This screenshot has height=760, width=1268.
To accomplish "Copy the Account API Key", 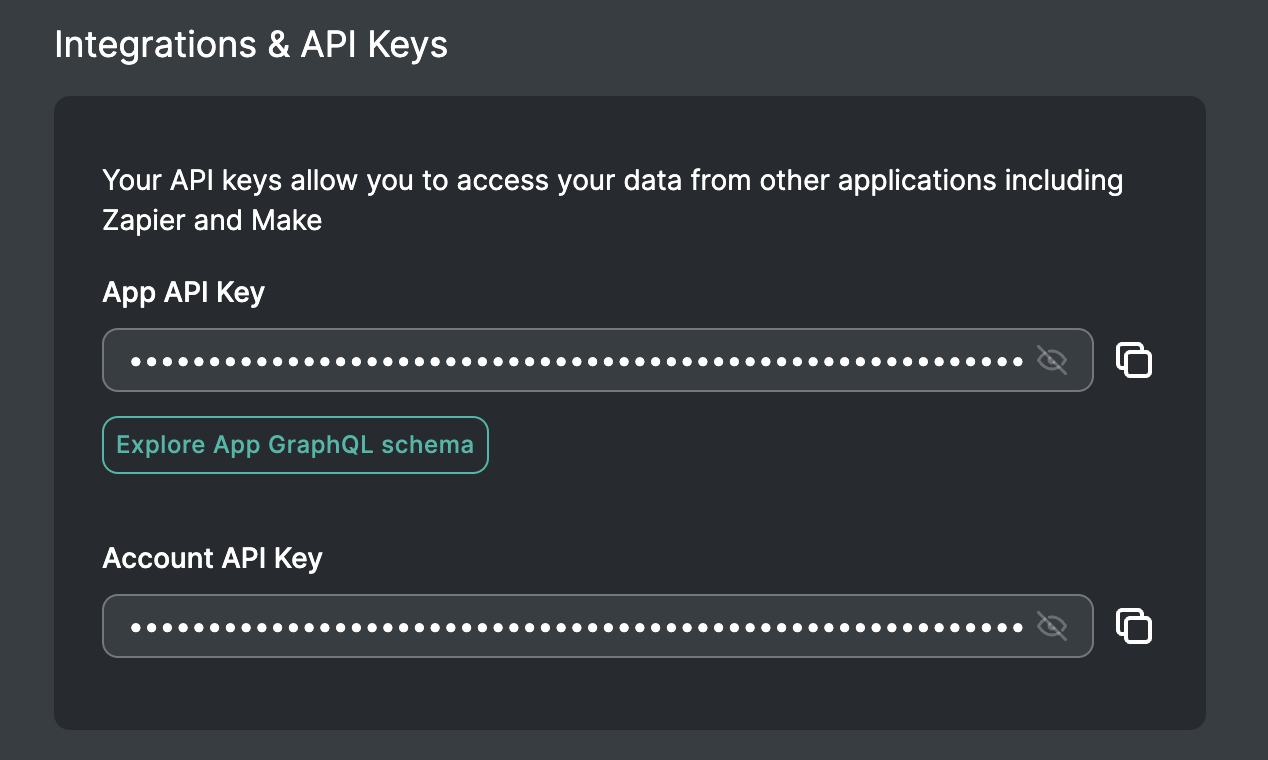I will click(x=1134, y=627).
